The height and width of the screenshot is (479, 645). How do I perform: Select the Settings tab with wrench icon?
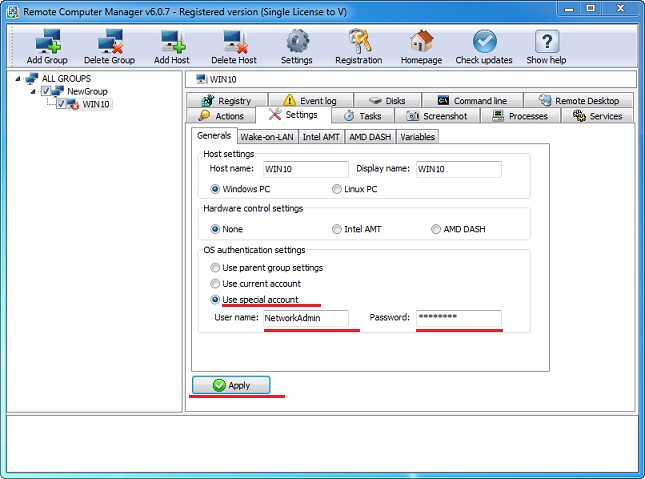click(x=293, y=115)
